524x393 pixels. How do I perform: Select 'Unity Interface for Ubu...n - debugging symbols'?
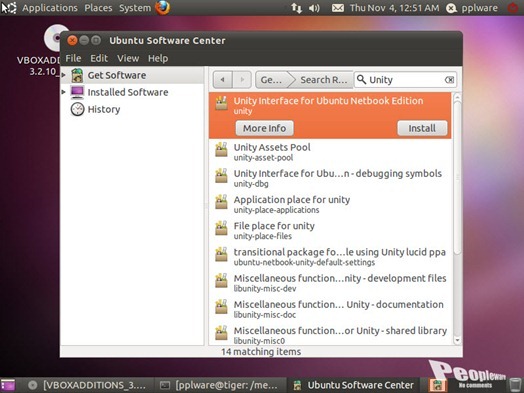pos(330,178)
